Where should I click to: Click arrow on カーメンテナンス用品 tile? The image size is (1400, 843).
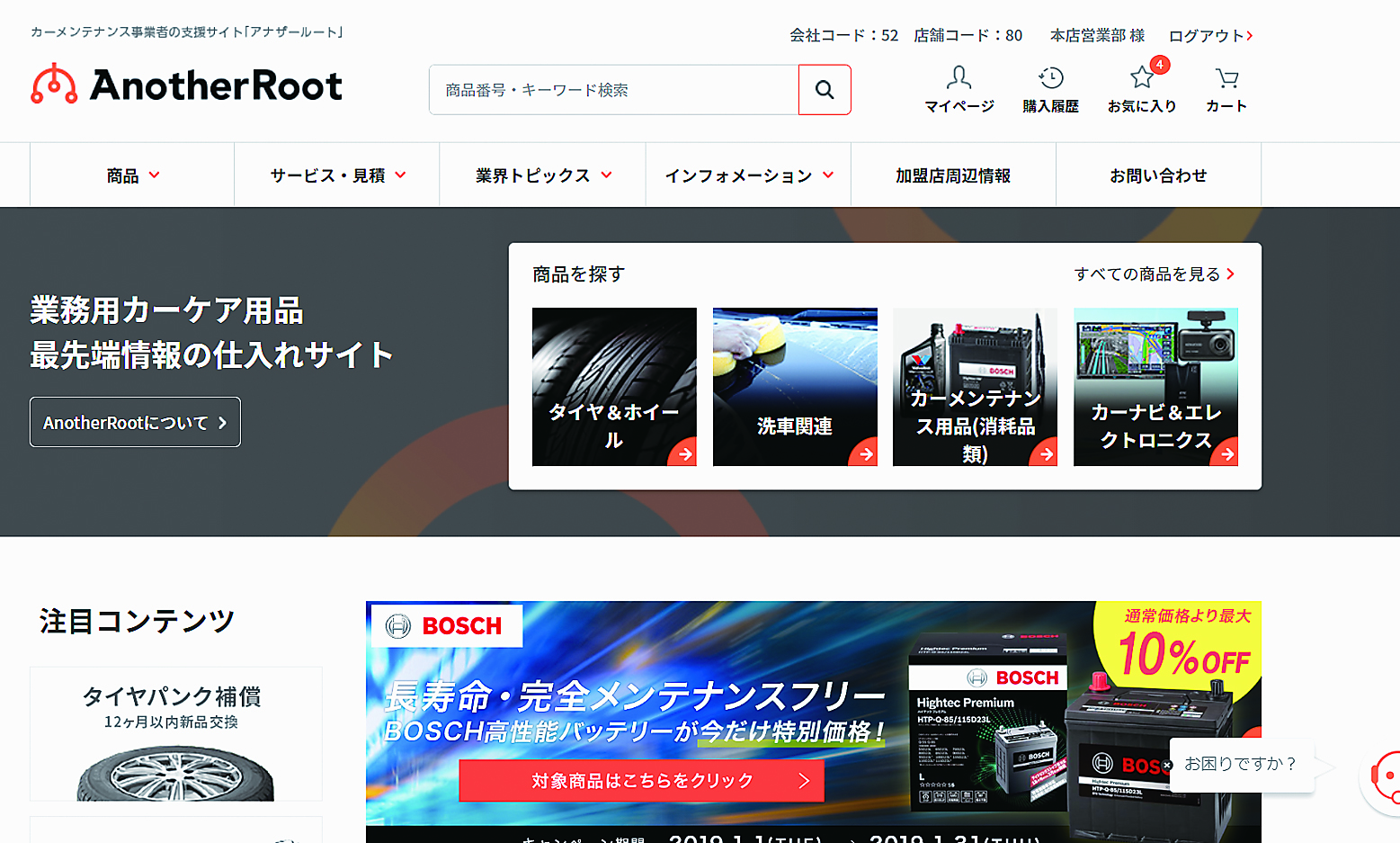[1046, 453]
